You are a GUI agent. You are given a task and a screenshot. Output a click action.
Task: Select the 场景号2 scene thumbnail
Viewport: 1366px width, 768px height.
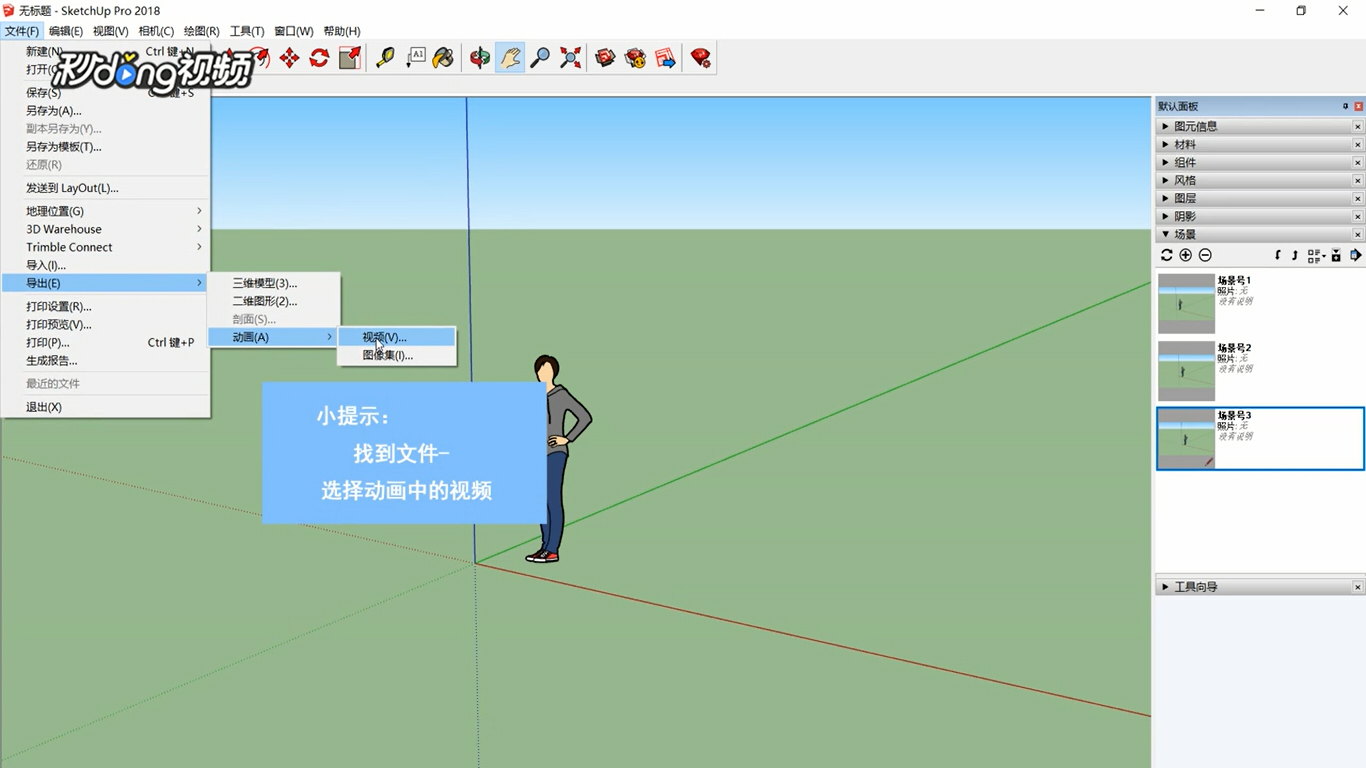tap(1186, 372)
